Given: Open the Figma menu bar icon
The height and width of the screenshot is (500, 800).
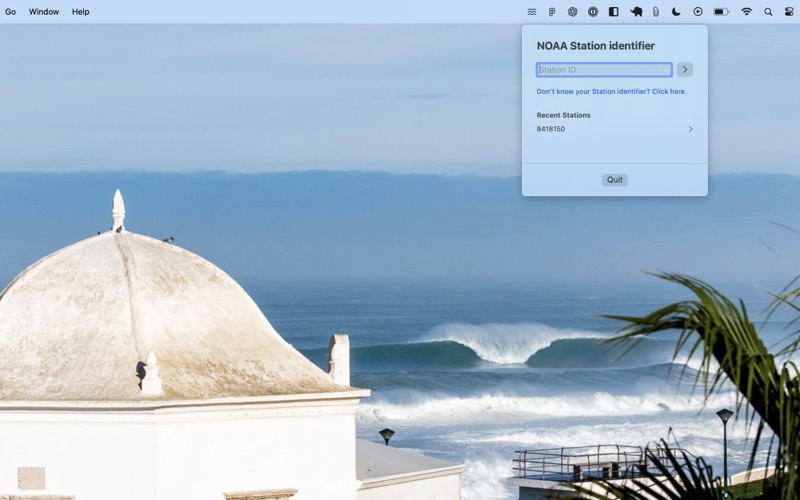Looking at the screenshot, I should click(x=552, y=12).
